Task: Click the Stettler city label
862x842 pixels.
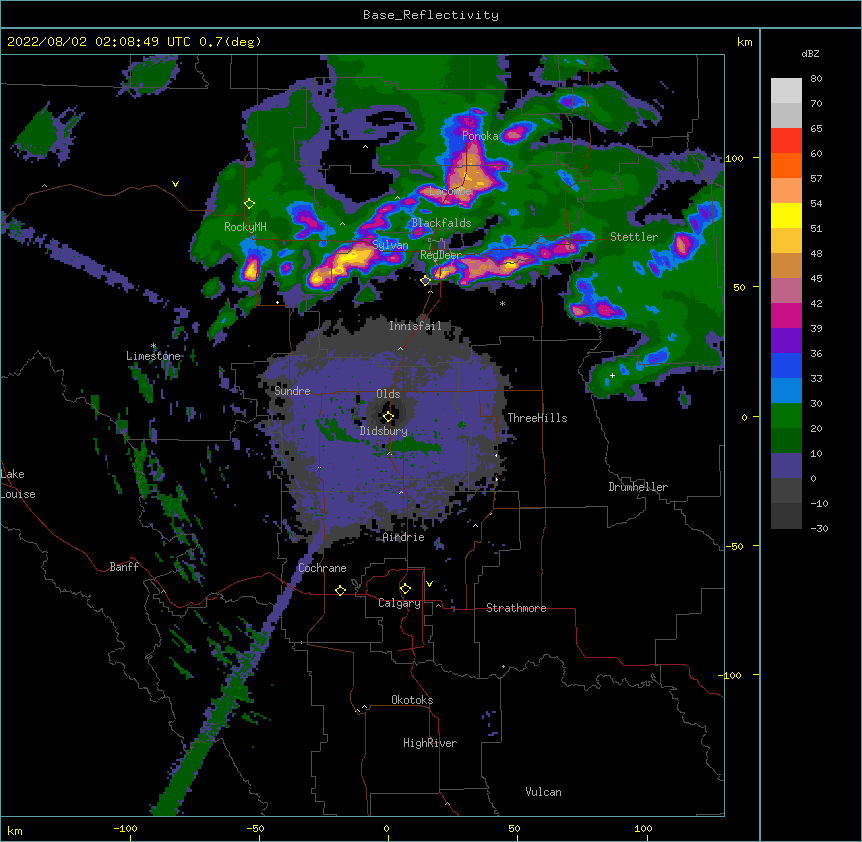Action: point(634,237)
